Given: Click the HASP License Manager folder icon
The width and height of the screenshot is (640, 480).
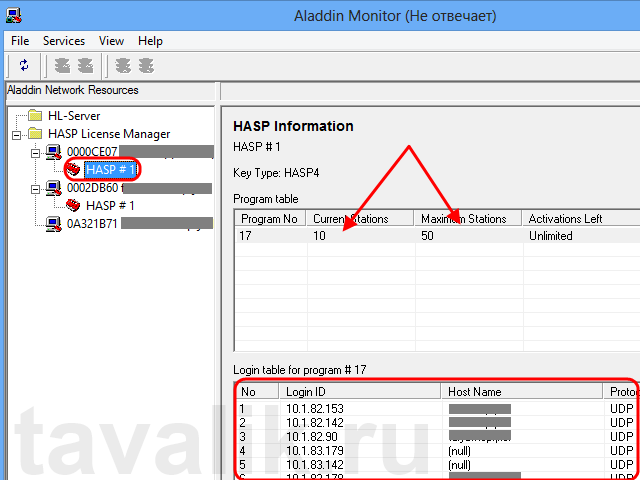Looking at the screenshot, I should (x=36, y=134).
